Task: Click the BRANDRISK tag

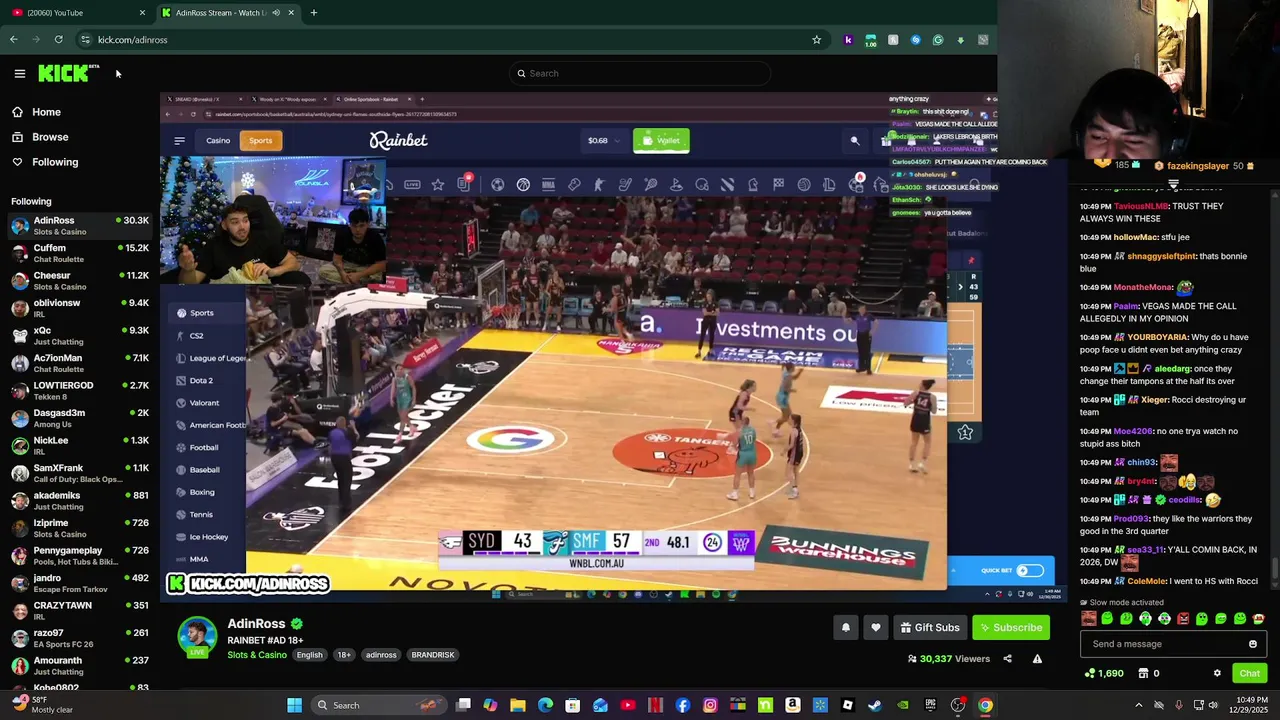Action: [433, 655]
